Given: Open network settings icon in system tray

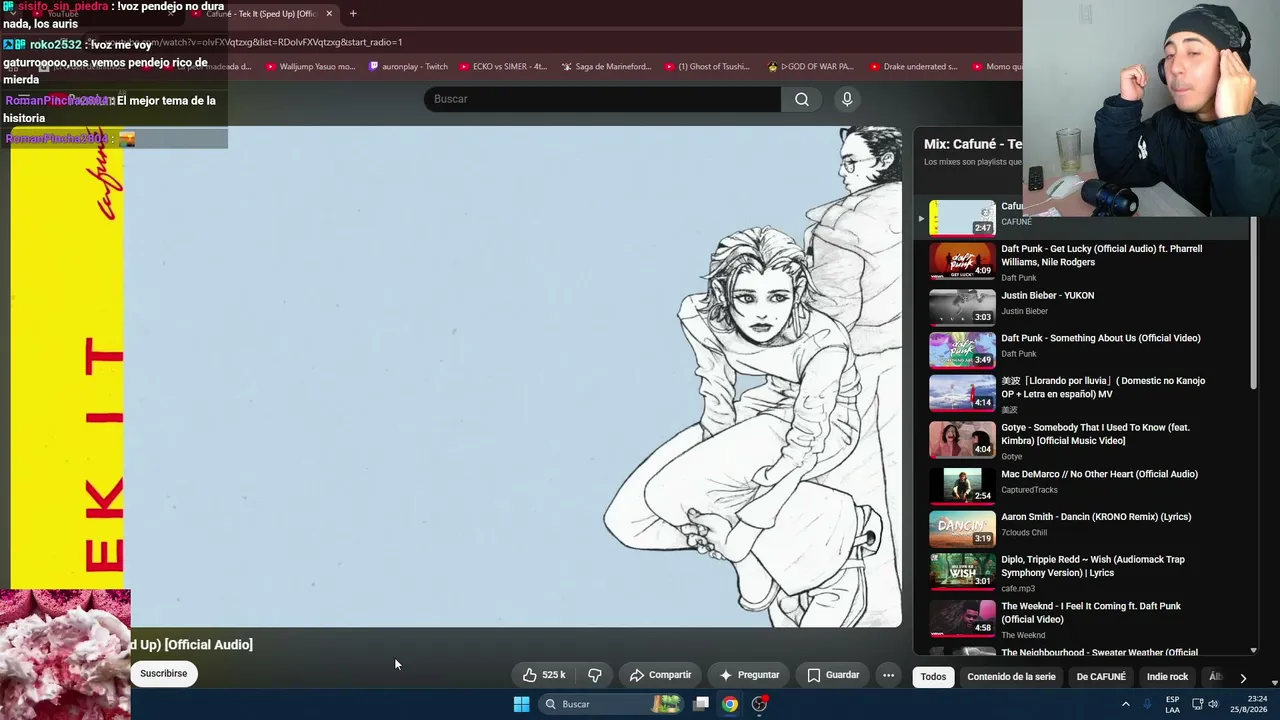Looking at the screenshot, I should pyautogui.click(x=1197, y=704).
